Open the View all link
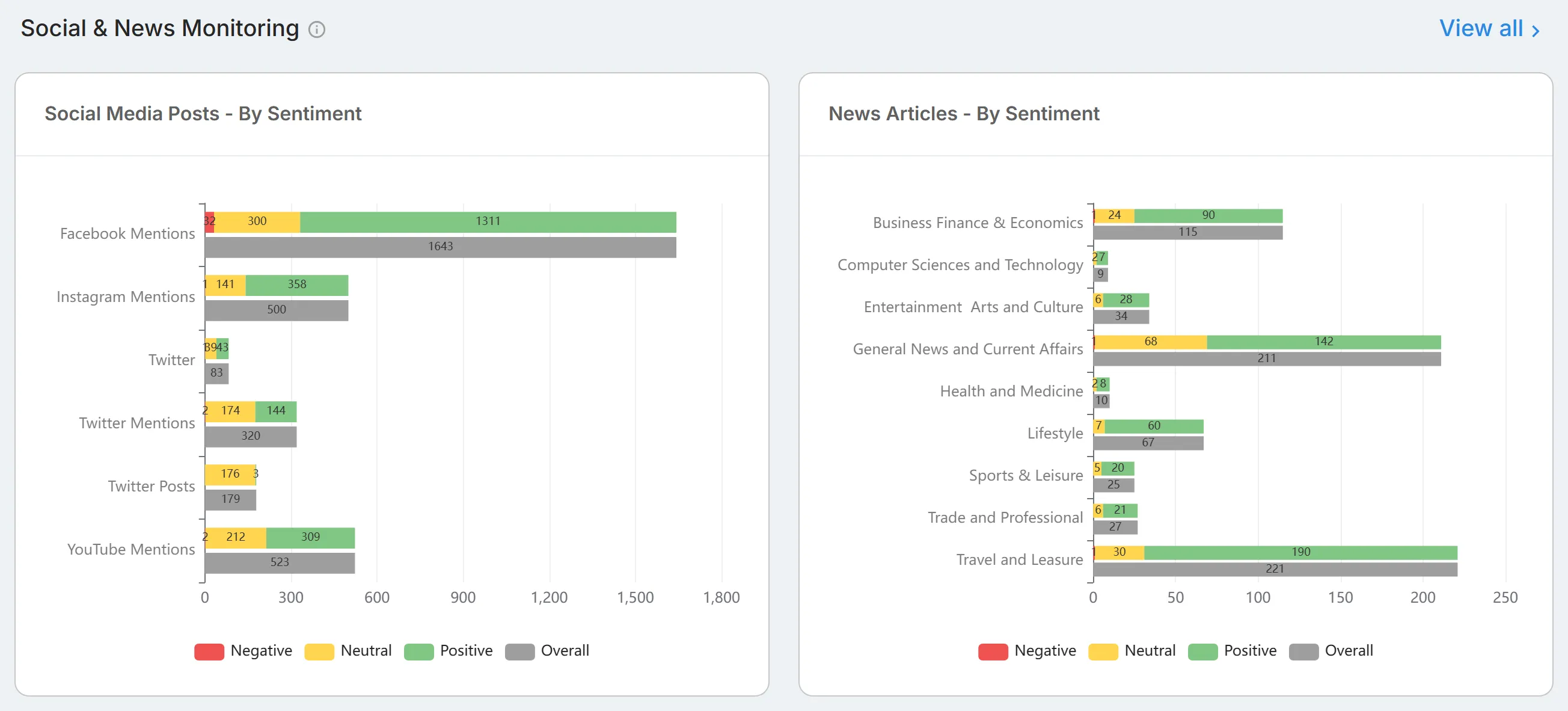The width and height of the screenshot is (1568, 711). pos(1489,29)
